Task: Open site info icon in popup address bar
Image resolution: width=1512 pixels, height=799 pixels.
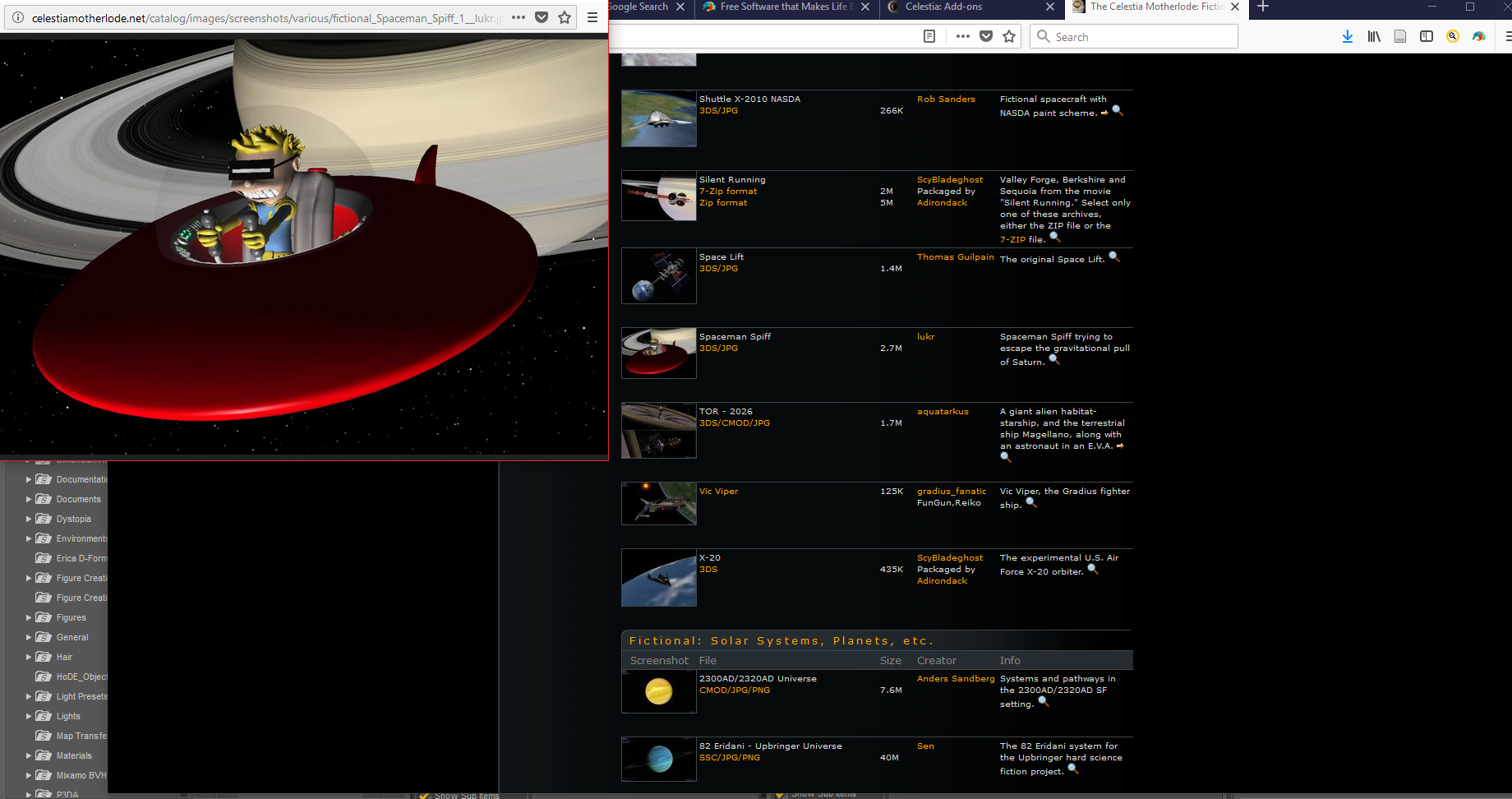Action: [17, 17]
